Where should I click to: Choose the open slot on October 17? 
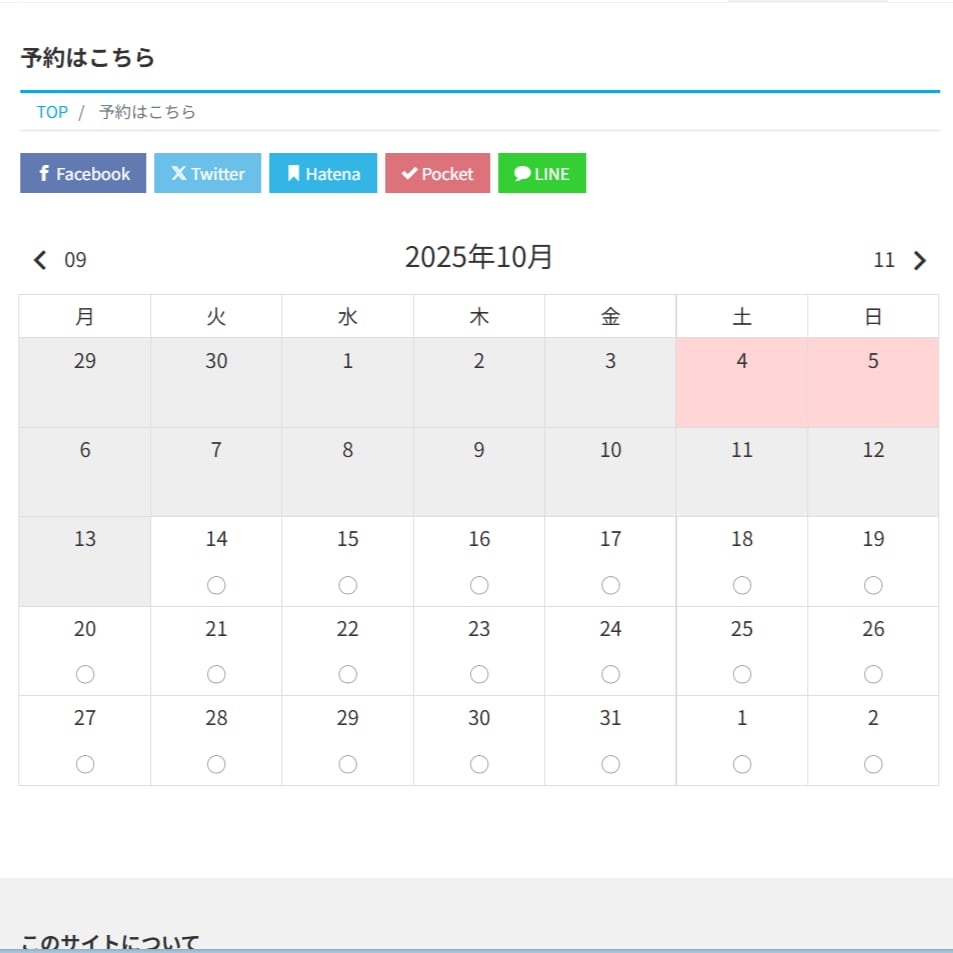coord(610,585)
